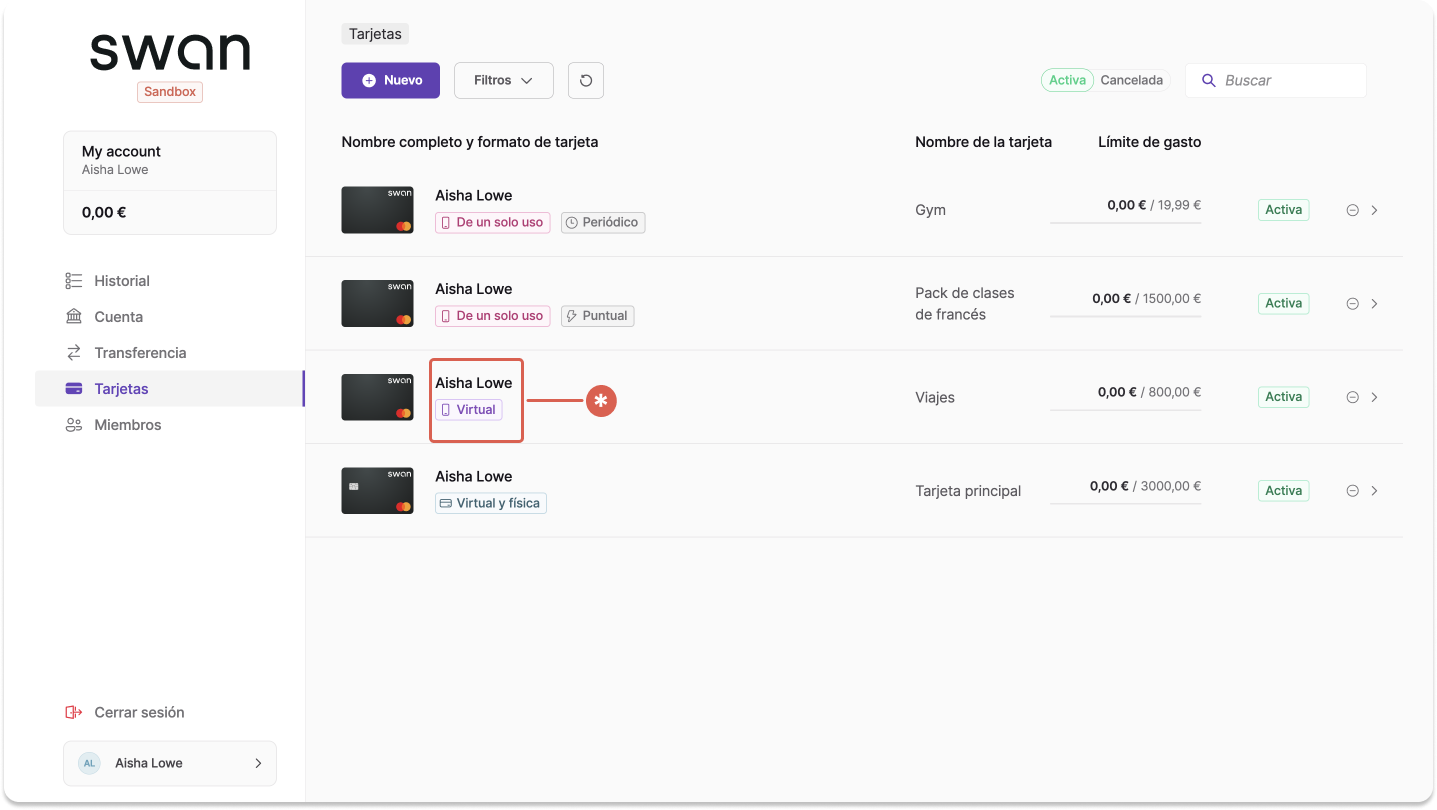Screen dimensions: 1437x810
Task: Click the AL avatar in the profile box
Action: tap(89, 763)
